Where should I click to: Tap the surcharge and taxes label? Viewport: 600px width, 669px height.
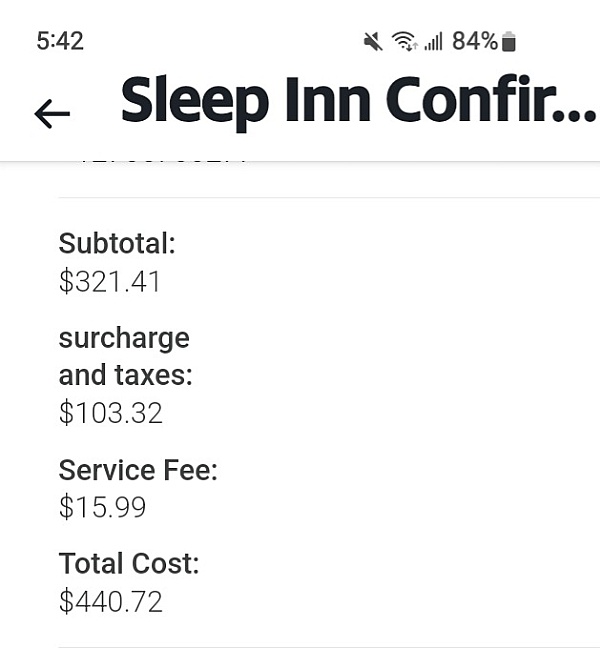coord(125,356)
